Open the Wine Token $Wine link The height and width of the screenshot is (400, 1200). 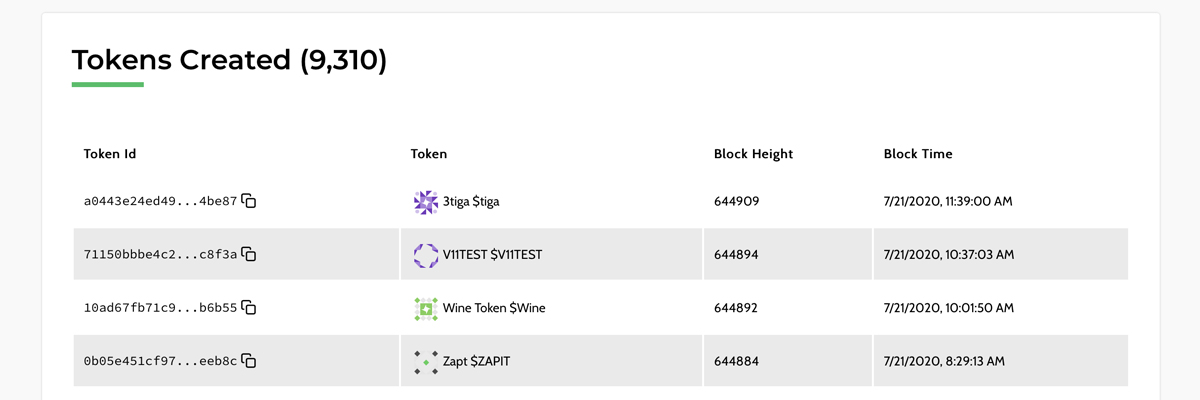click(x=494, y=308)
